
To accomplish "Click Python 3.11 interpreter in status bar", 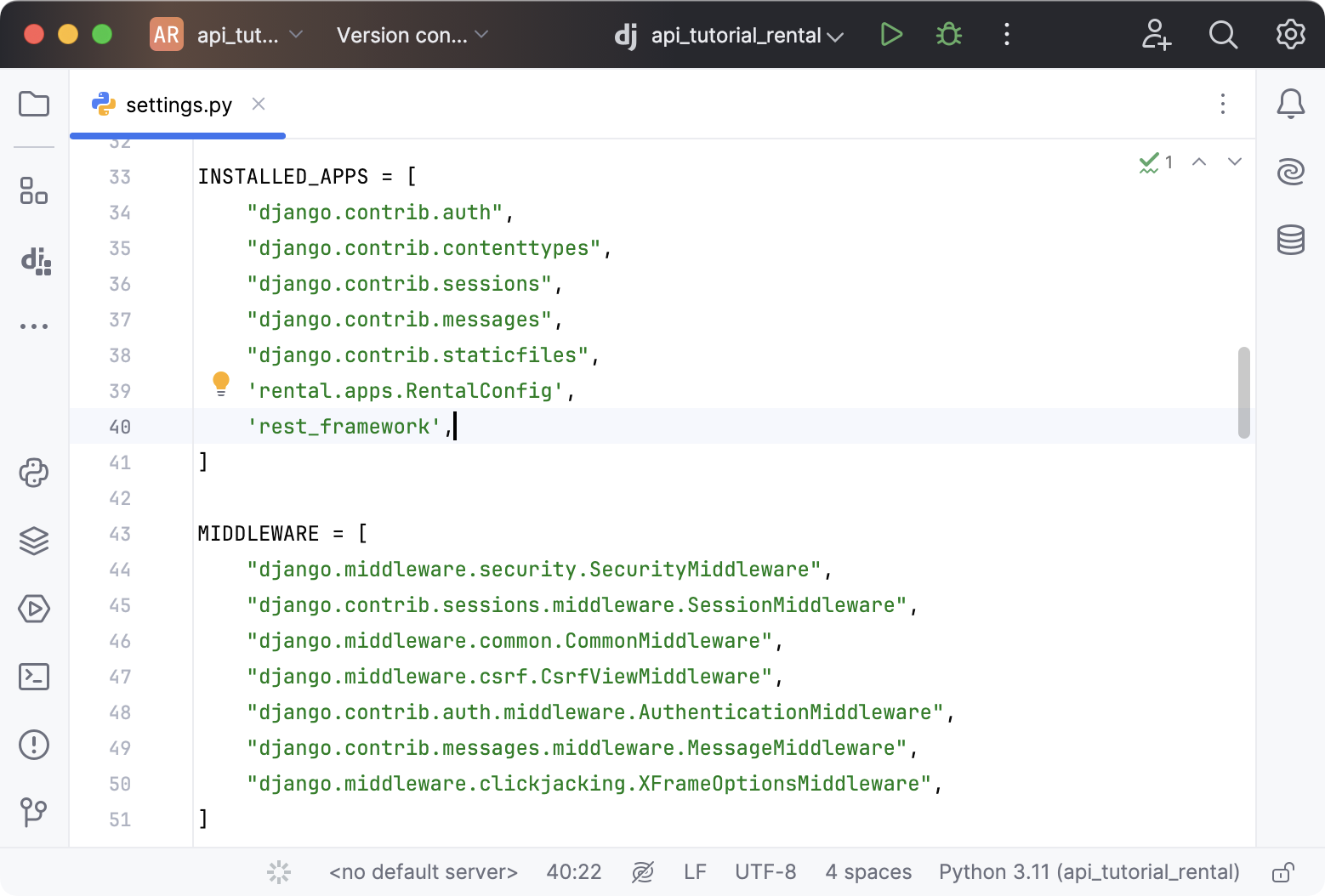I will click(1089, 871).
